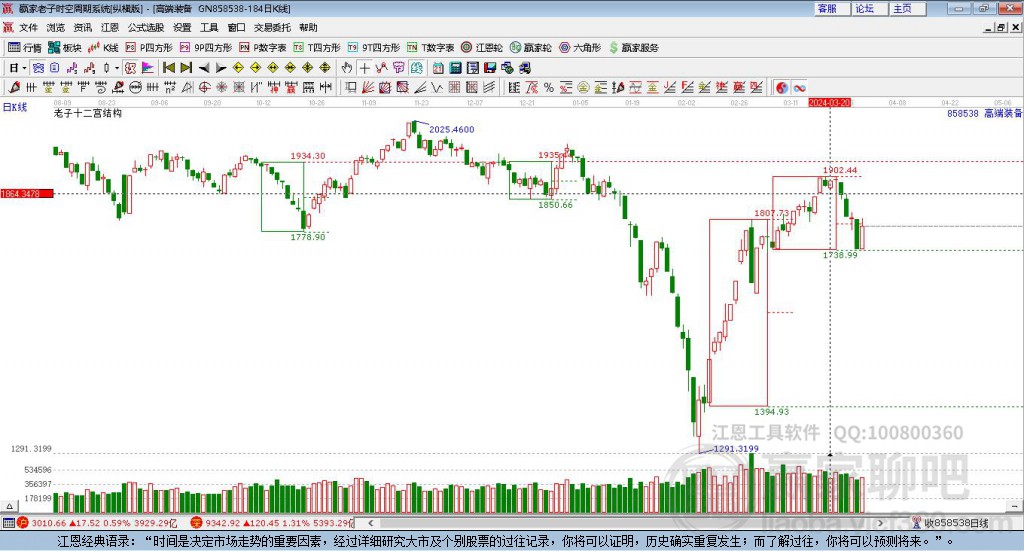
Task: Click the 日K线 label
Action: (15, 107)
